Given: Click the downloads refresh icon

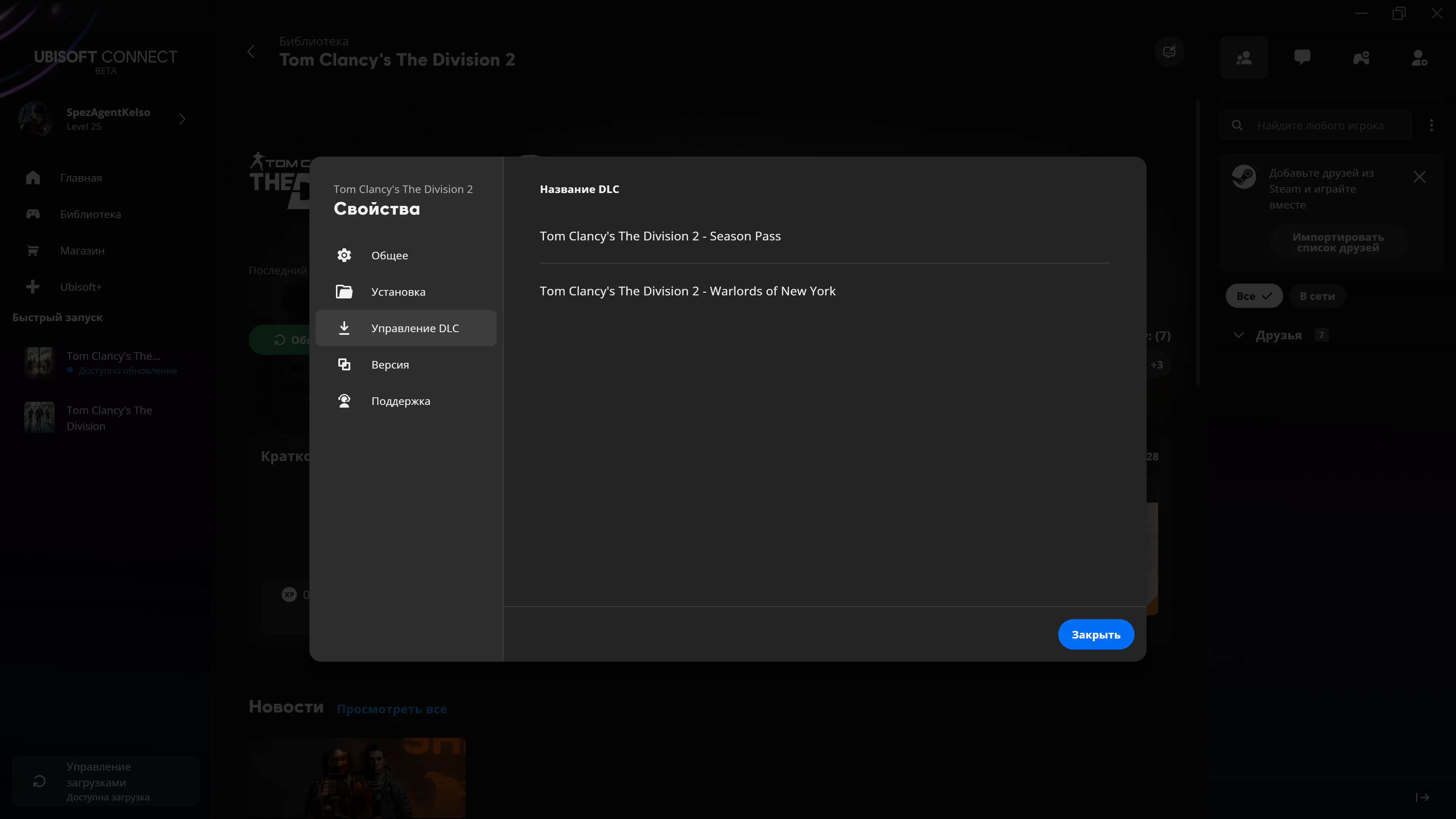Looking at the screenshot, I should (x=39, y=781).
